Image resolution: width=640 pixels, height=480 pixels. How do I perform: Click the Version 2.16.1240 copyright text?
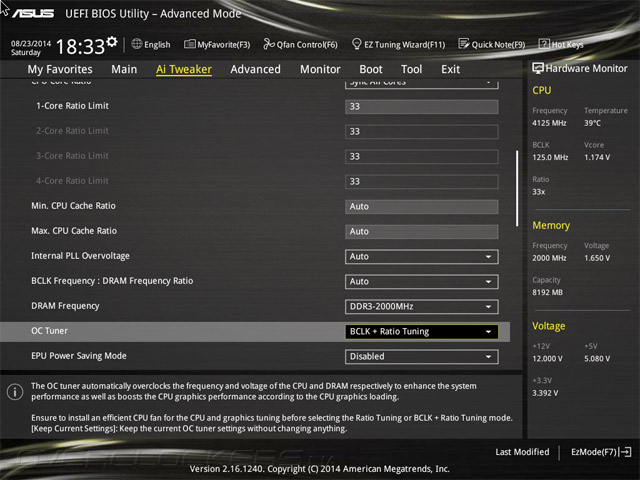[320, 469]
